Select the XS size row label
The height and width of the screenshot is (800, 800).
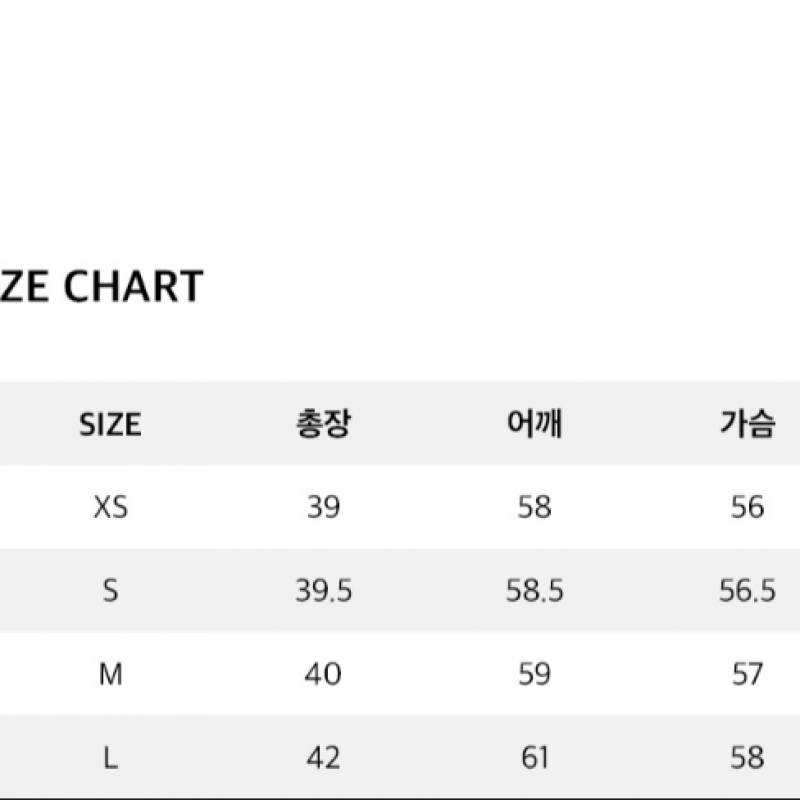(x=111, y=508)
